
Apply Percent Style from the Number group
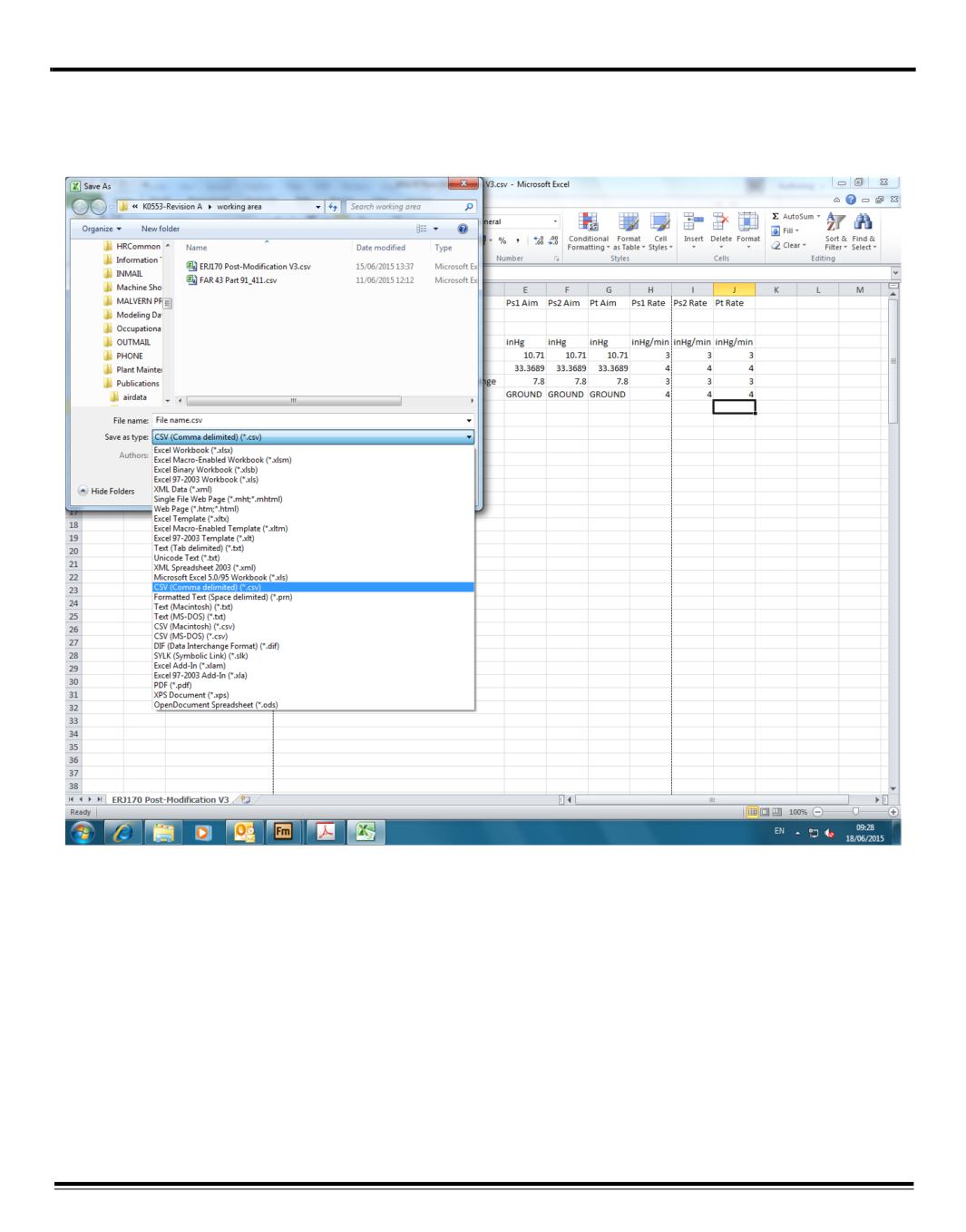pyautogui.click(x=503, y=240)
